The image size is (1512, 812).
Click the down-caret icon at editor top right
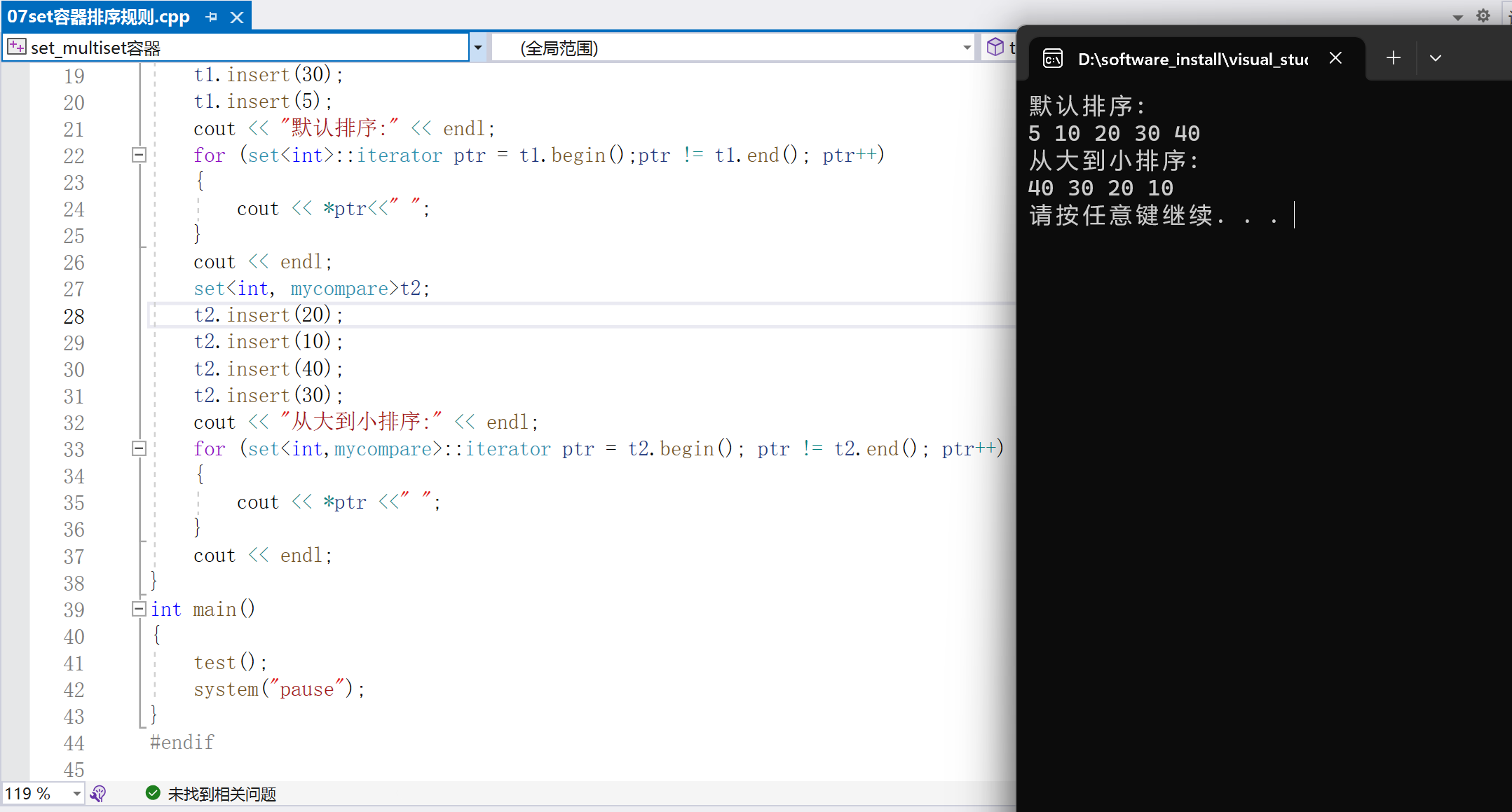tap(1457, 16)
